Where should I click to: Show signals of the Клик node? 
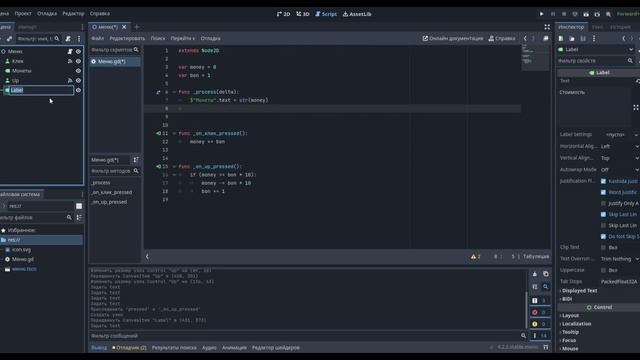tap(70, 61)
